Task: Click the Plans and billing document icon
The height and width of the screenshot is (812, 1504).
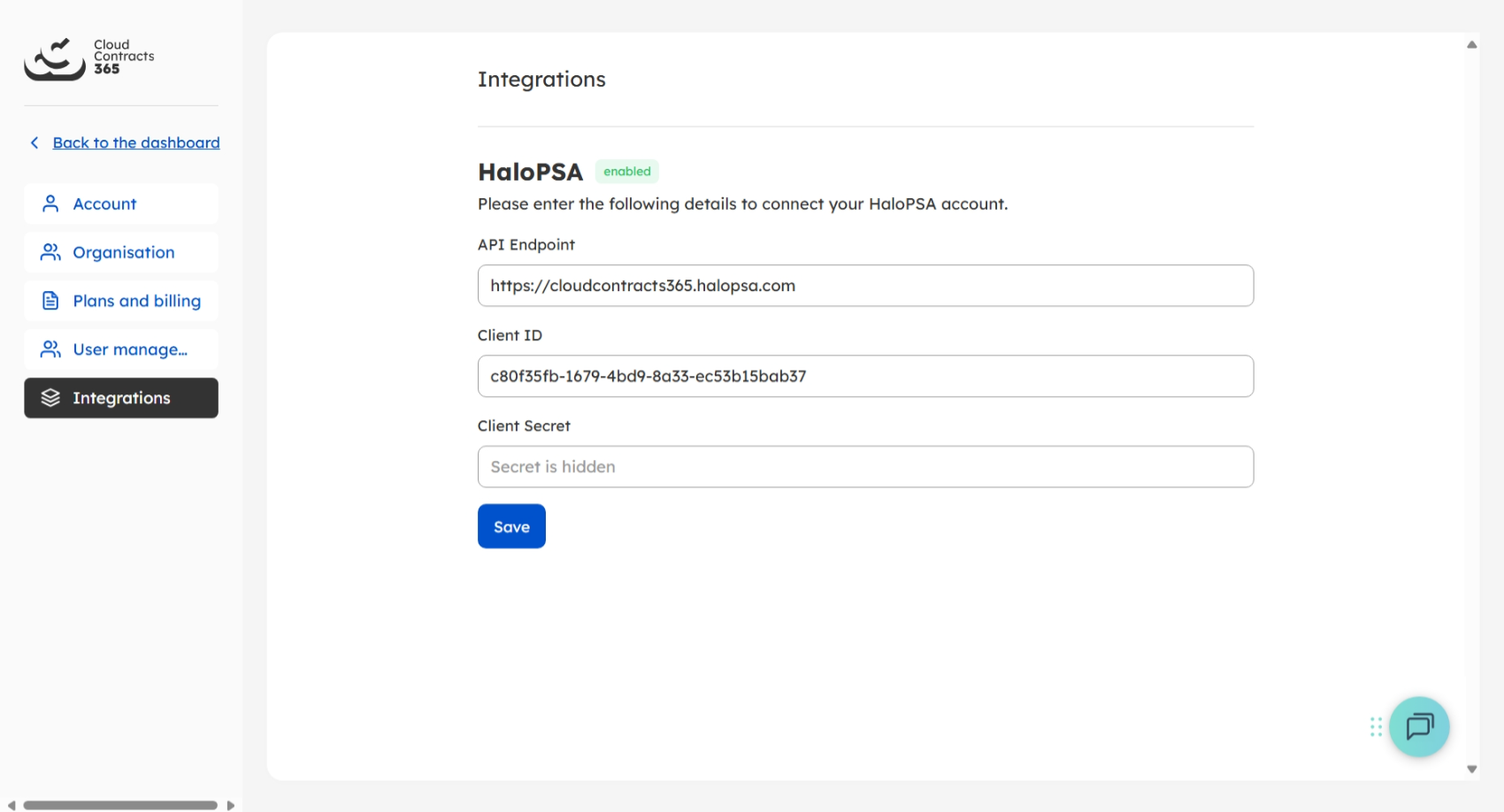Action: 50,301
